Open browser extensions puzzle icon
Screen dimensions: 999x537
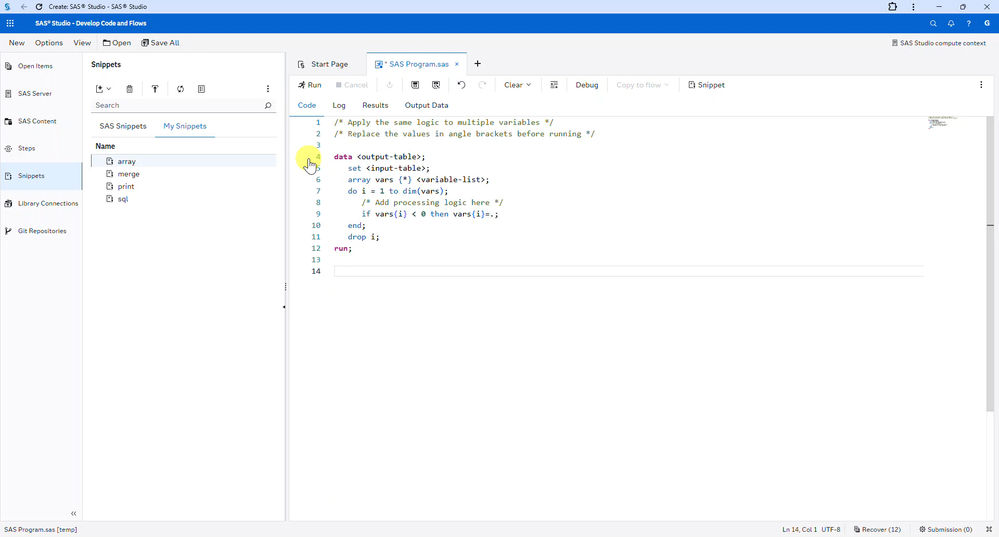893,6
